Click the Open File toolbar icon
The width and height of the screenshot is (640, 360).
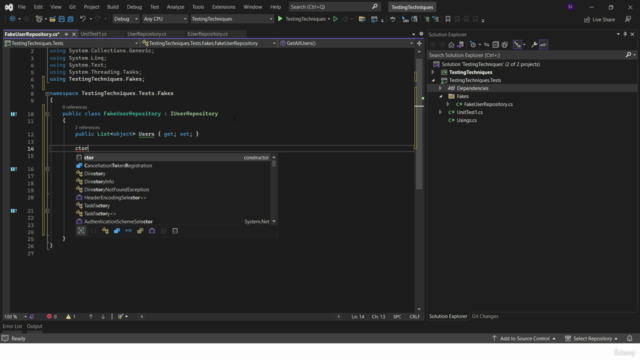coord(53,19)
